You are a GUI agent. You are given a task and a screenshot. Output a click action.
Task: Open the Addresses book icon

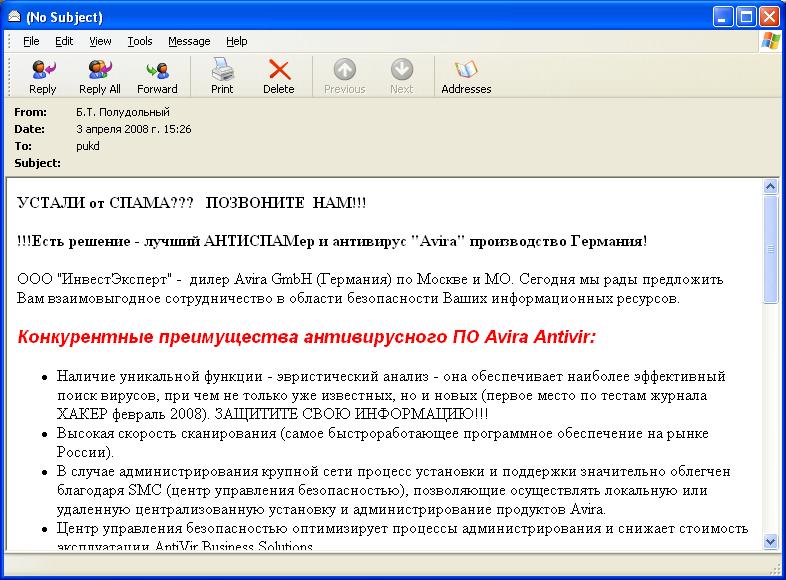click(x=466, y=76)
